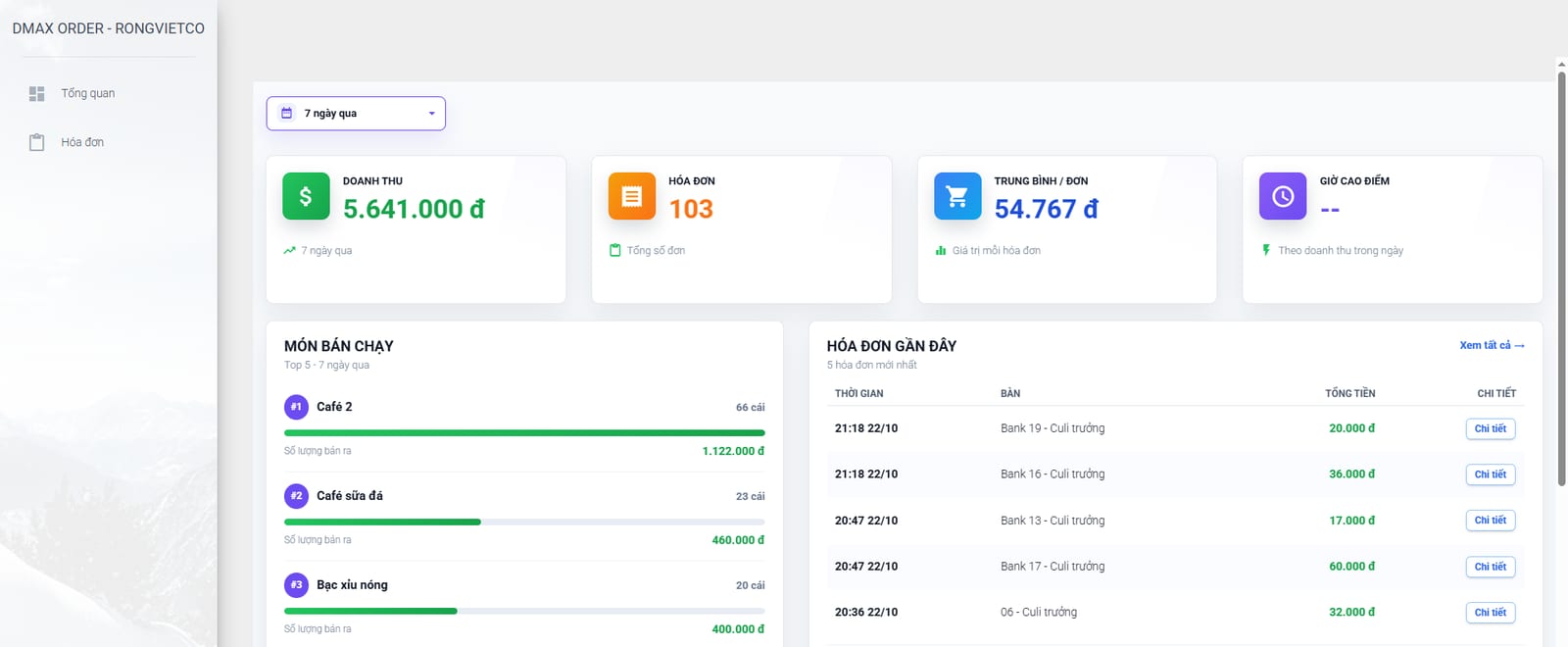Click the Café sữa đá sales progress bar
This screenshot has width=1568, height=647.
pyautogui.click(x=524, y=522)
